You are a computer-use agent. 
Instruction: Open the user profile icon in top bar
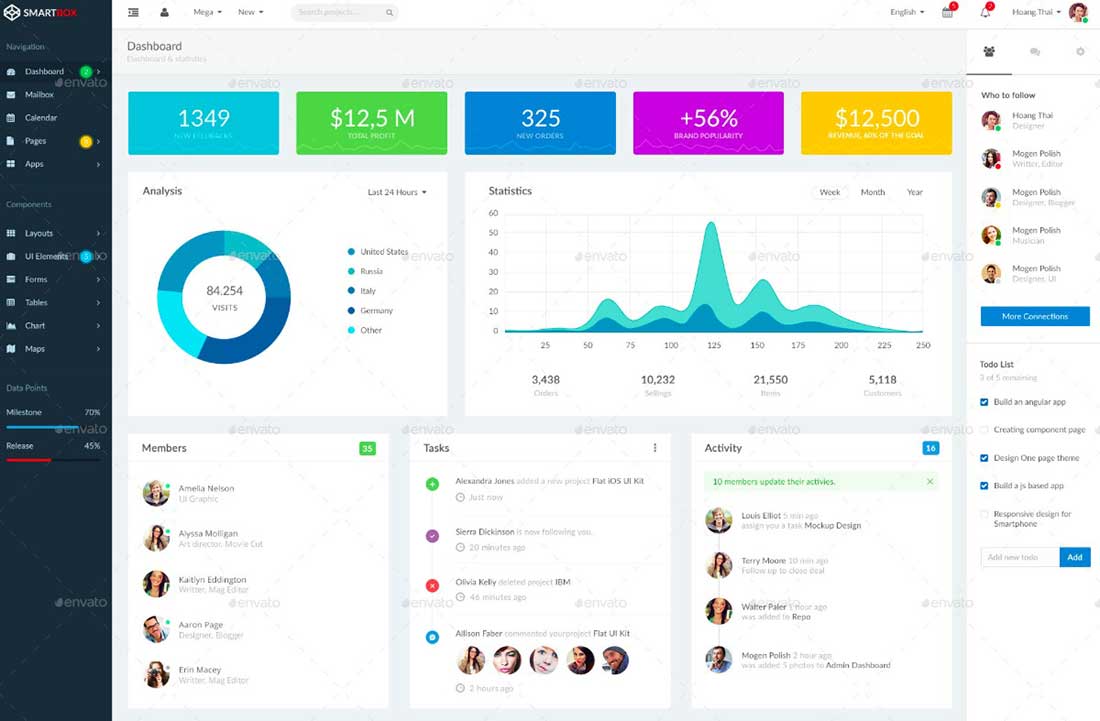[x=165, y=12]
